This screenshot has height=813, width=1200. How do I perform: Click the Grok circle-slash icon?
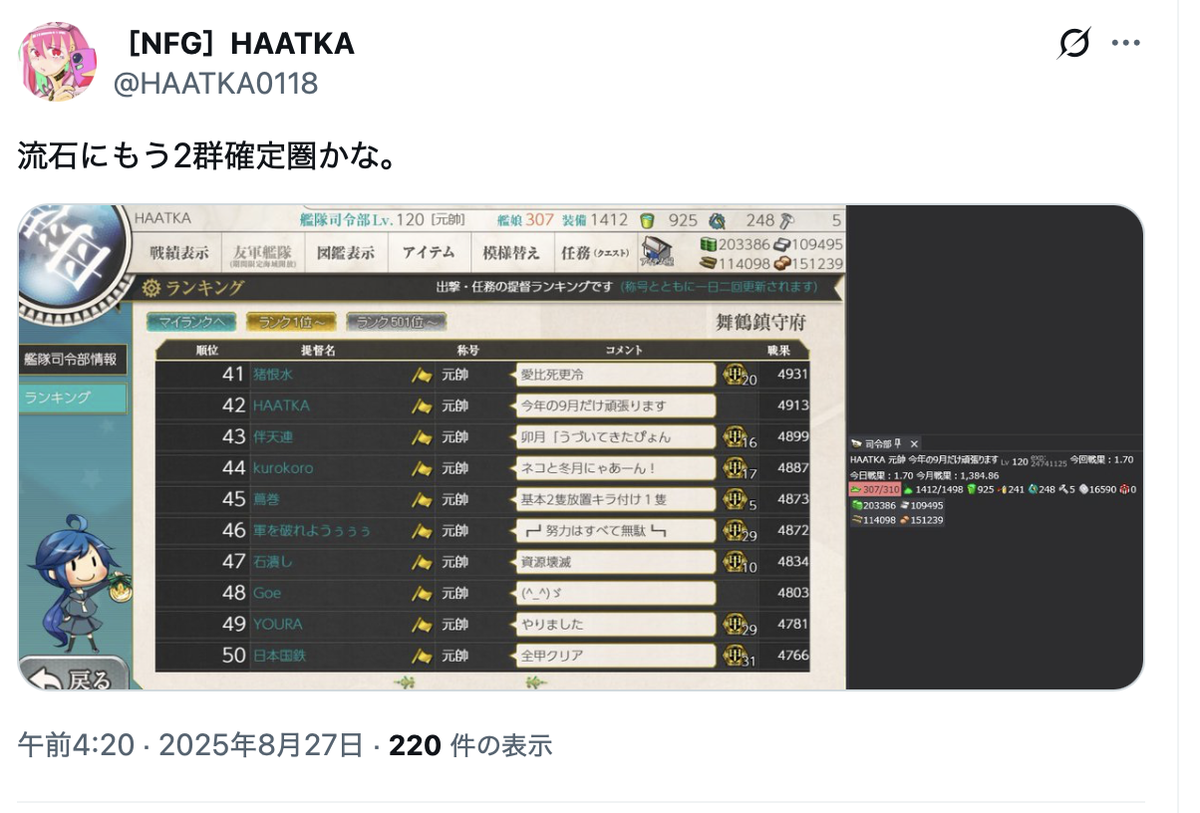pos(1074,43)
